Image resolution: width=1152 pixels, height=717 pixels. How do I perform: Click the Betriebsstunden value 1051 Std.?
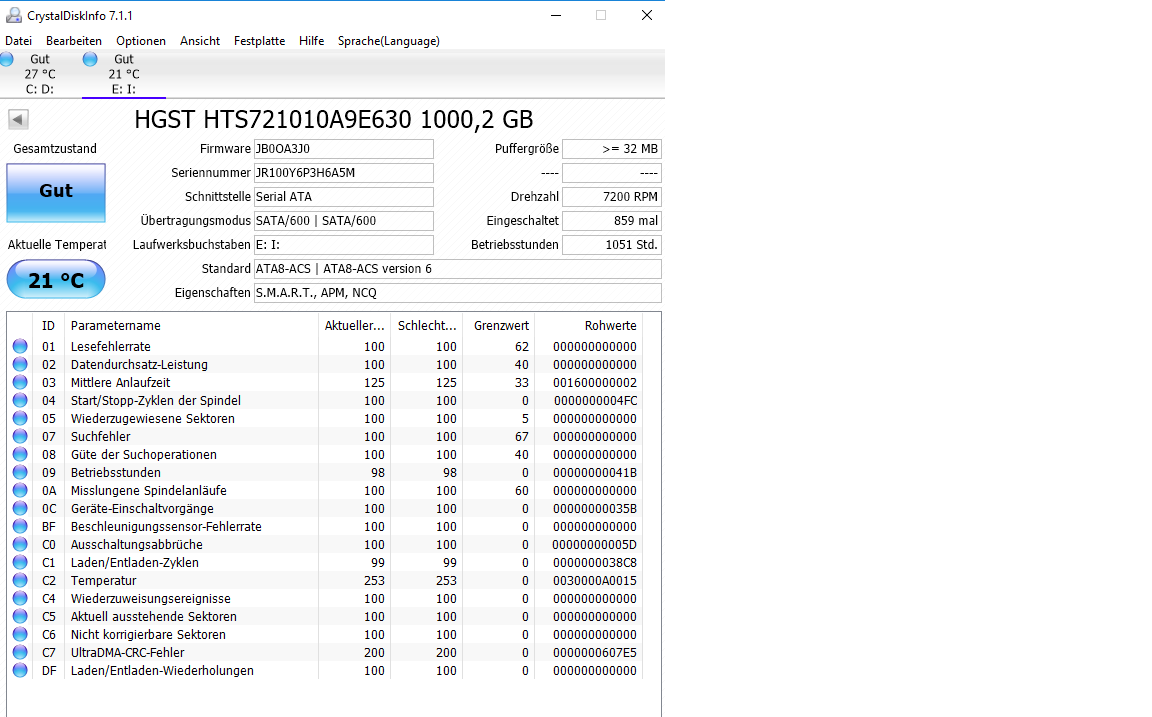point(611,245)
